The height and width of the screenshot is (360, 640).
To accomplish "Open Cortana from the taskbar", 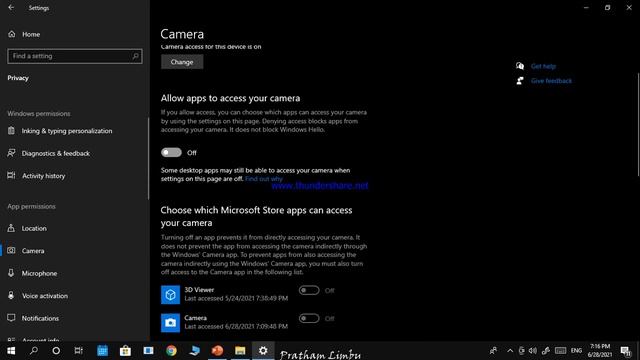I will (56, 351).
